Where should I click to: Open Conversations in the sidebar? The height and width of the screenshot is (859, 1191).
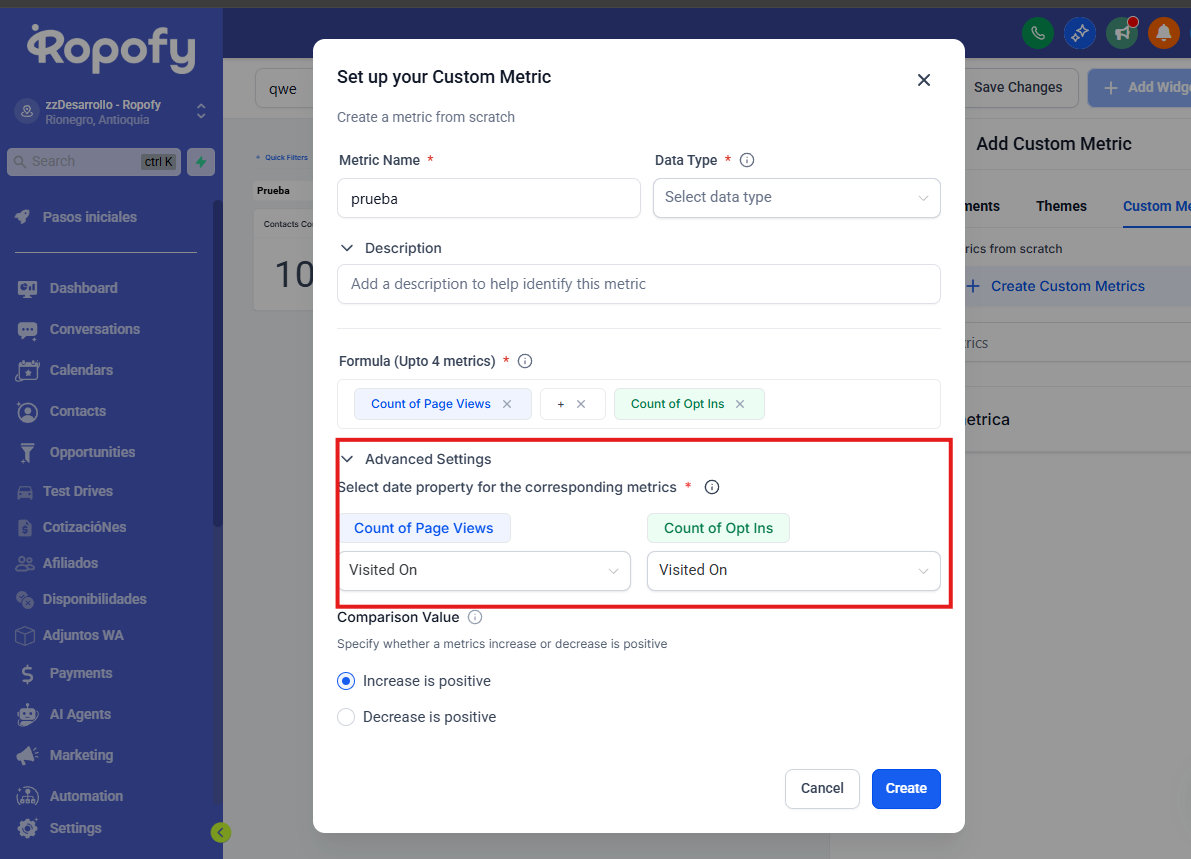[x=94, y=329]
